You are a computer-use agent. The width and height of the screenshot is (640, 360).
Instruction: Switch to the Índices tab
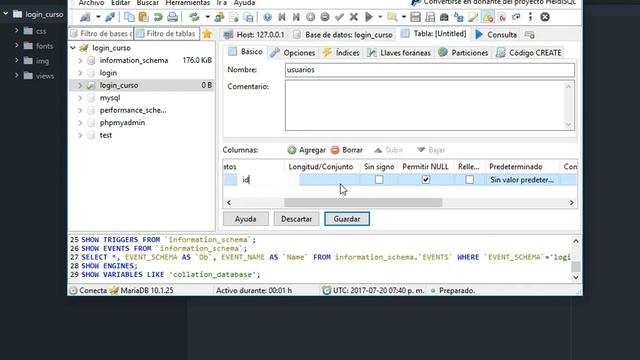(x=341, y=53)
